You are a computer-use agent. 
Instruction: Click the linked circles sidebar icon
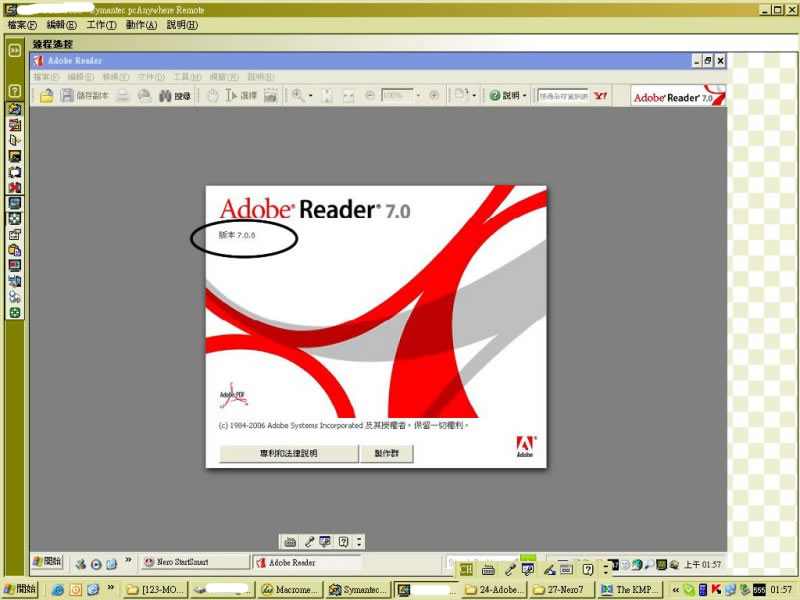pos(15,297)
